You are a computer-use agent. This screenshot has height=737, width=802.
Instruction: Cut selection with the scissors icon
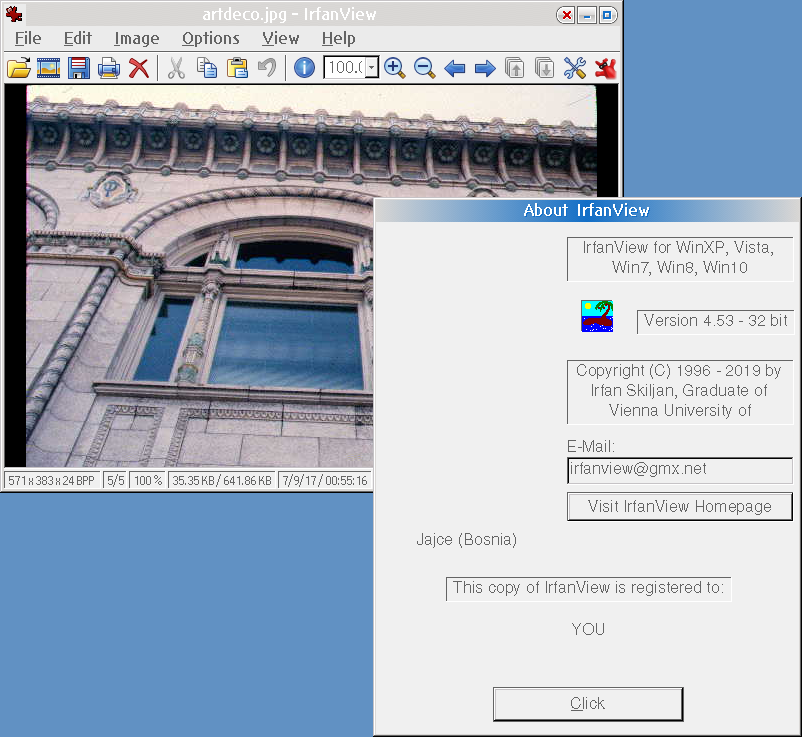[x=176, y=68]
